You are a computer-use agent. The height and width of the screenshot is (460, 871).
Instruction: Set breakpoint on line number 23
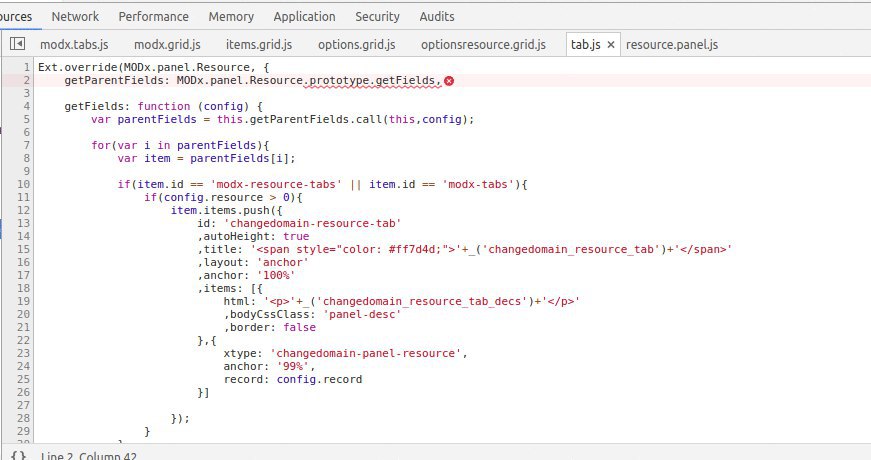(x=23, y=353)
